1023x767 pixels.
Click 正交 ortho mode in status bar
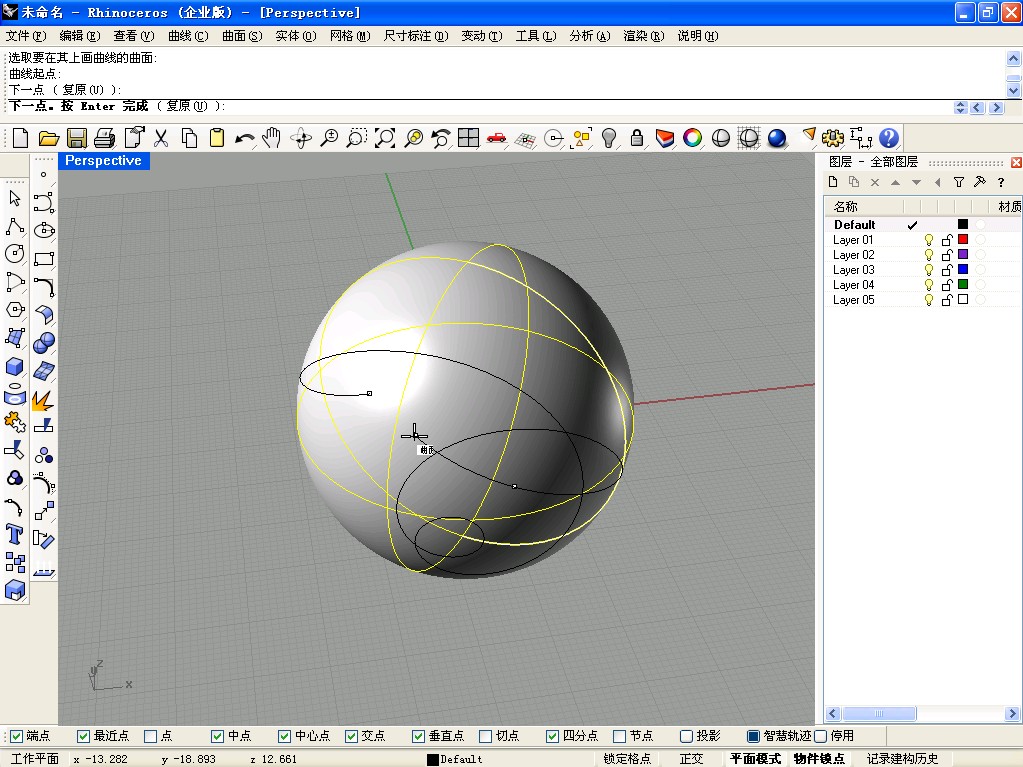pos(691,759)
